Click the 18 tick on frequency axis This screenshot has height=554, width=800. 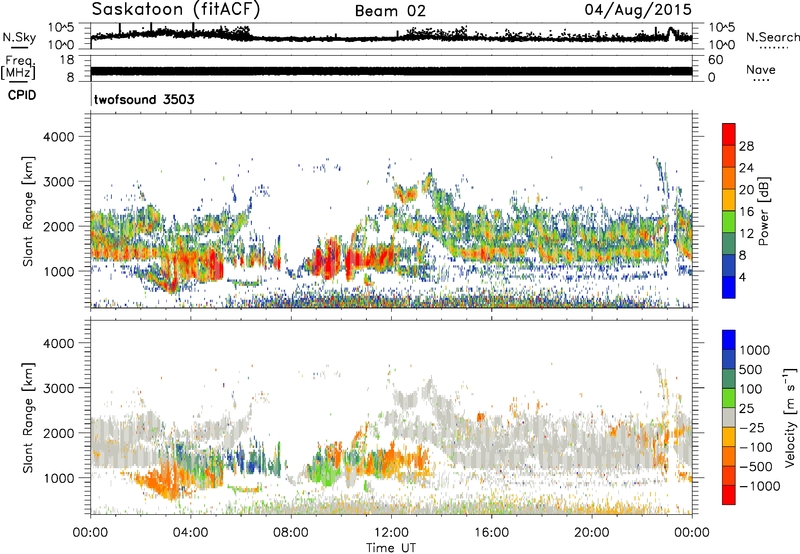(x=67, y=60)
